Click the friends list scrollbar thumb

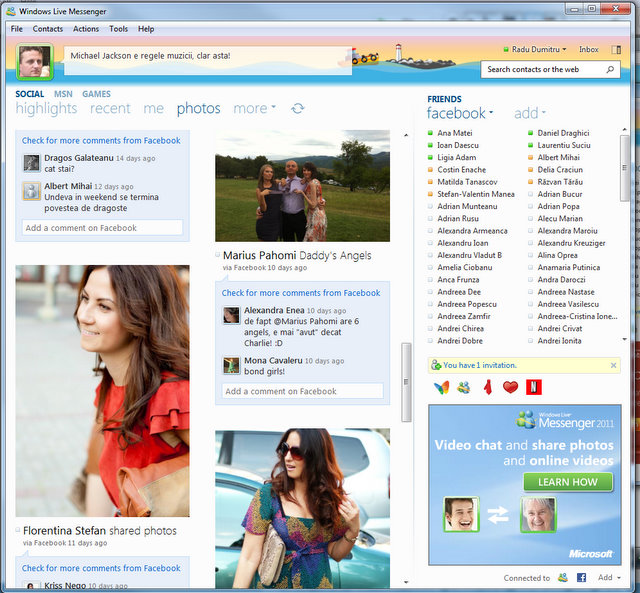[624, 168]
